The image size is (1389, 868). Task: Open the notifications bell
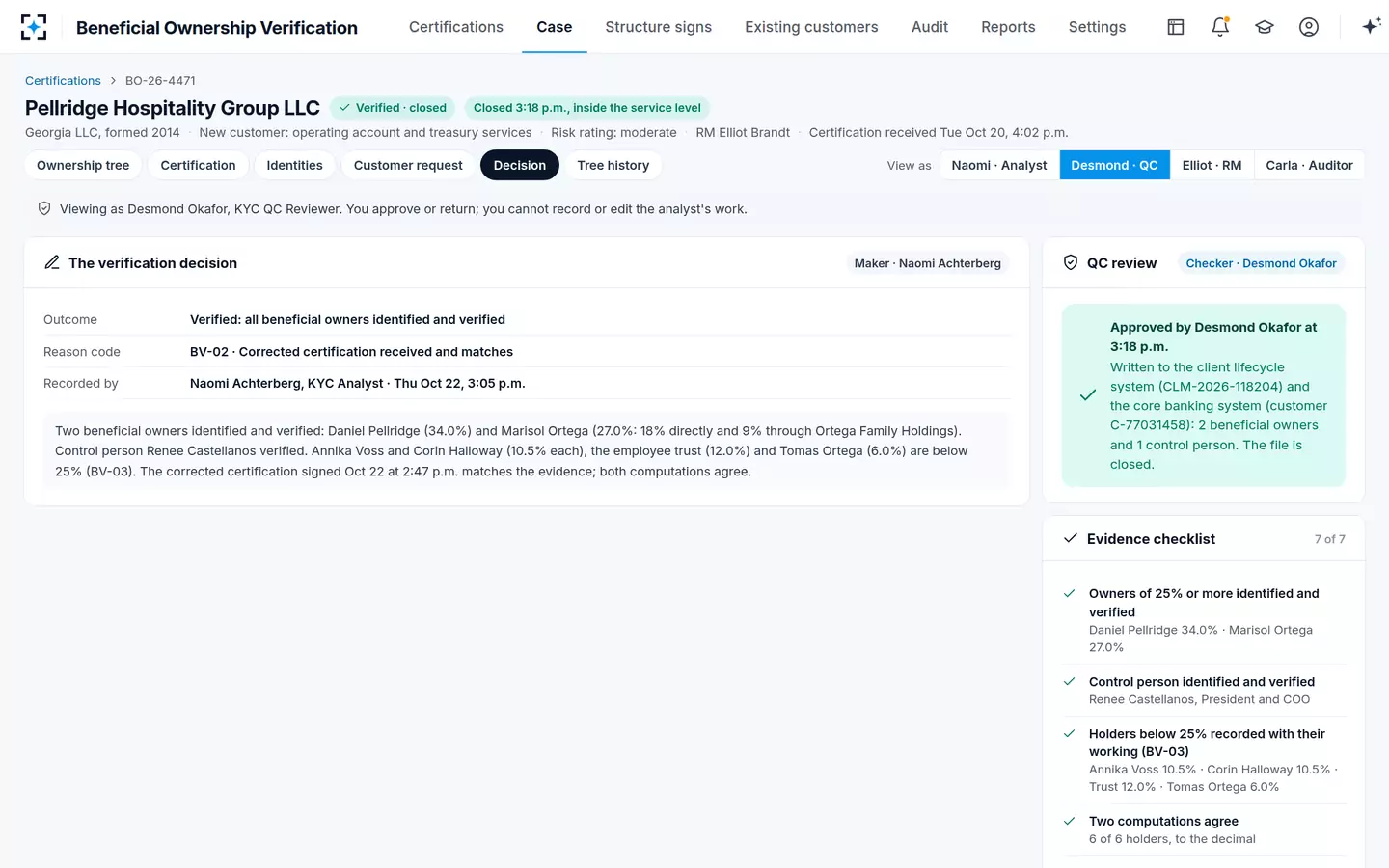coord(1220,27)
